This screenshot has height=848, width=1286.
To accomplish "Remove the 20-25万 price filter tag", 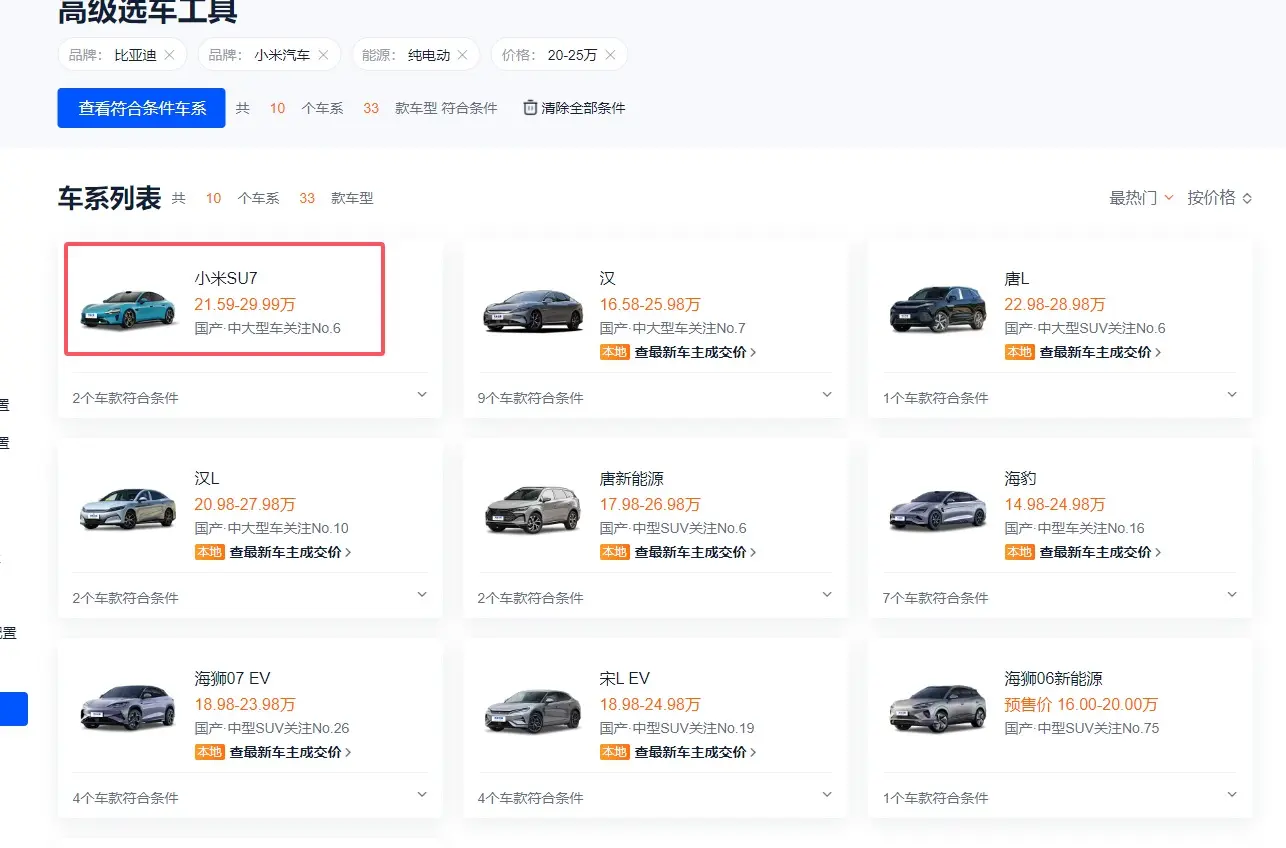I will pos(610,55).
